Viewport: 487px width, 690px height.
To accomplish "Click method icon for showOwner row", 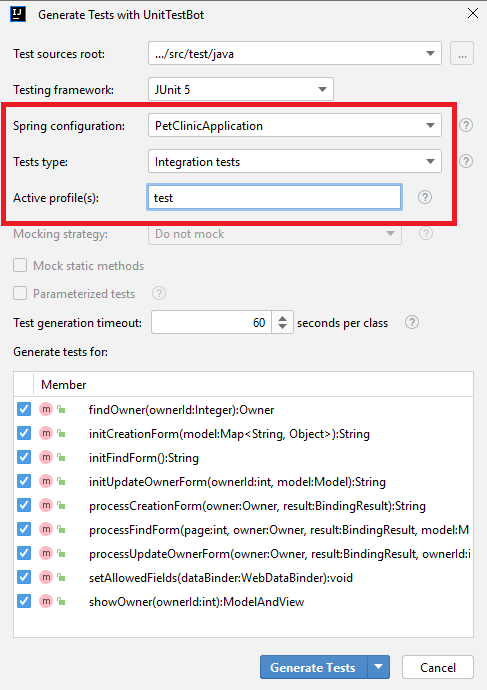I will coord(46,601).
